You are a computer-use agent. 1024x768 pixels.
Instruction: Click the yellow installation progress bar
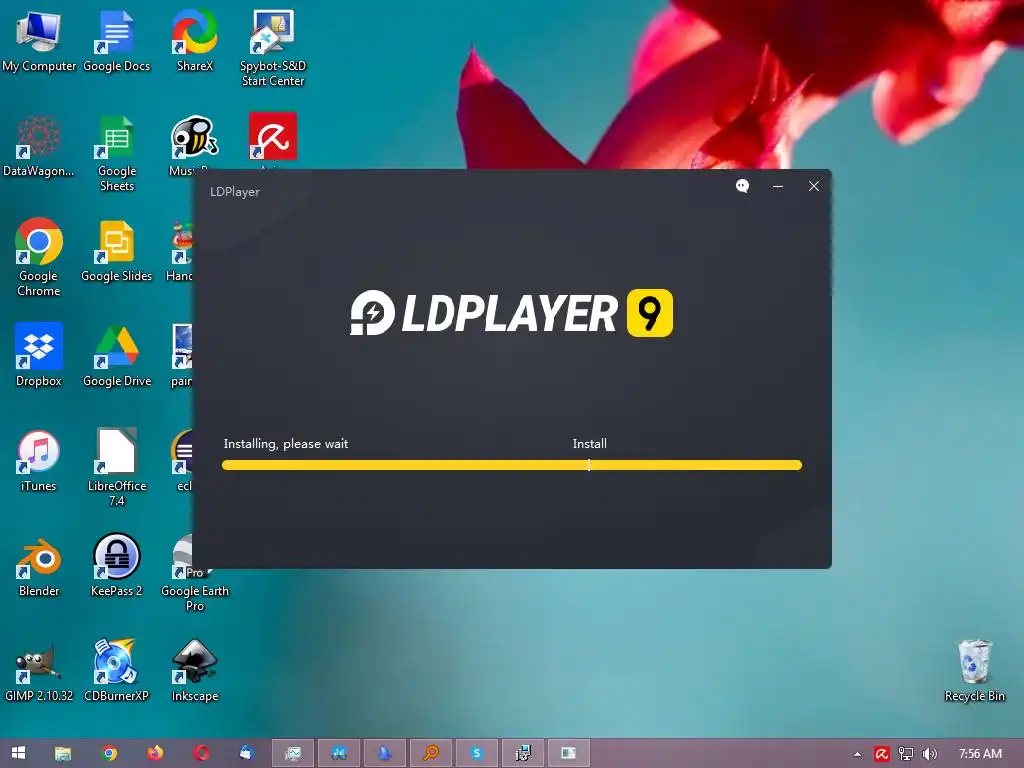512,465
